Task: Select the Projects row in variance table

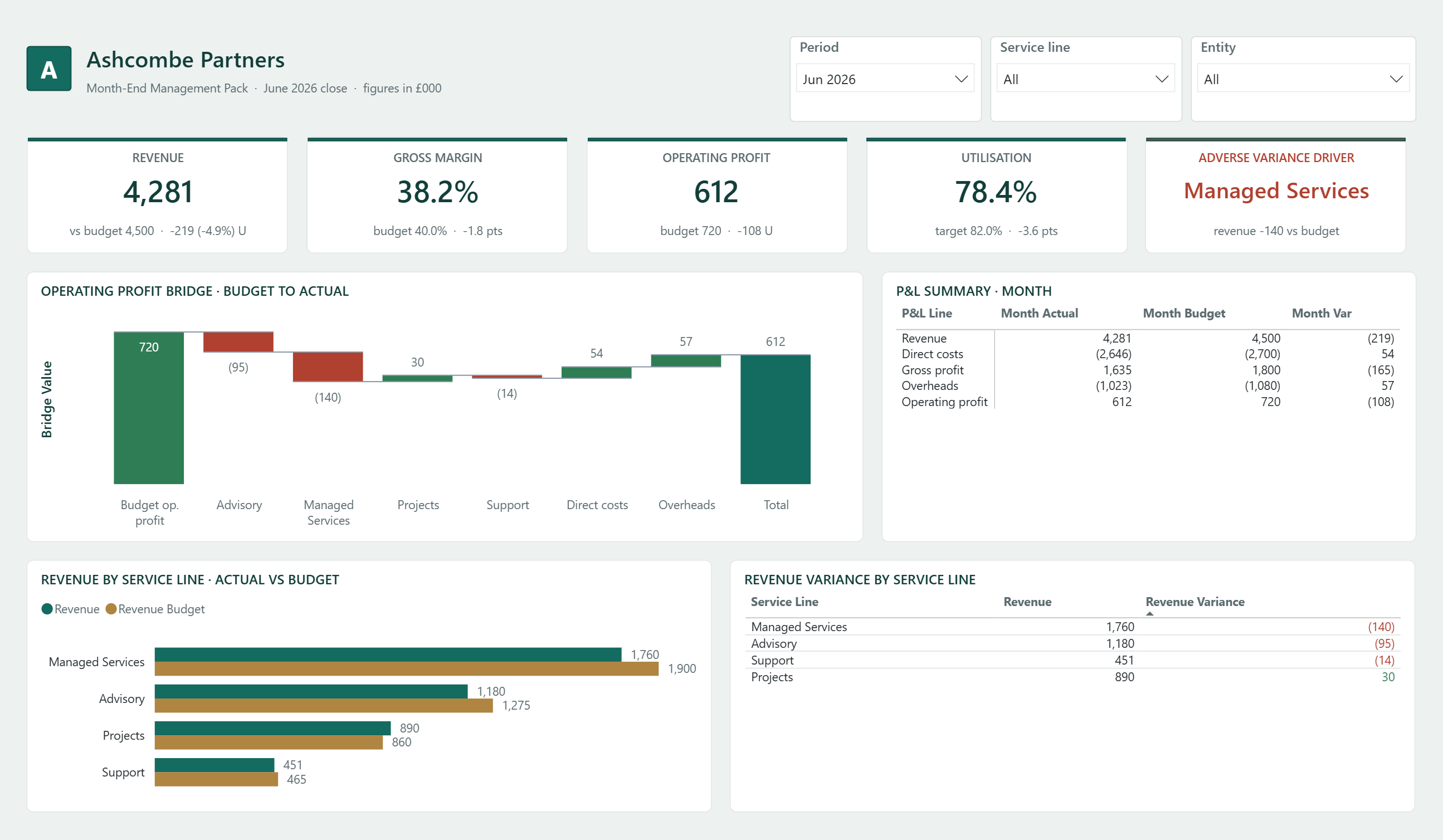Action: point(1072,677)
